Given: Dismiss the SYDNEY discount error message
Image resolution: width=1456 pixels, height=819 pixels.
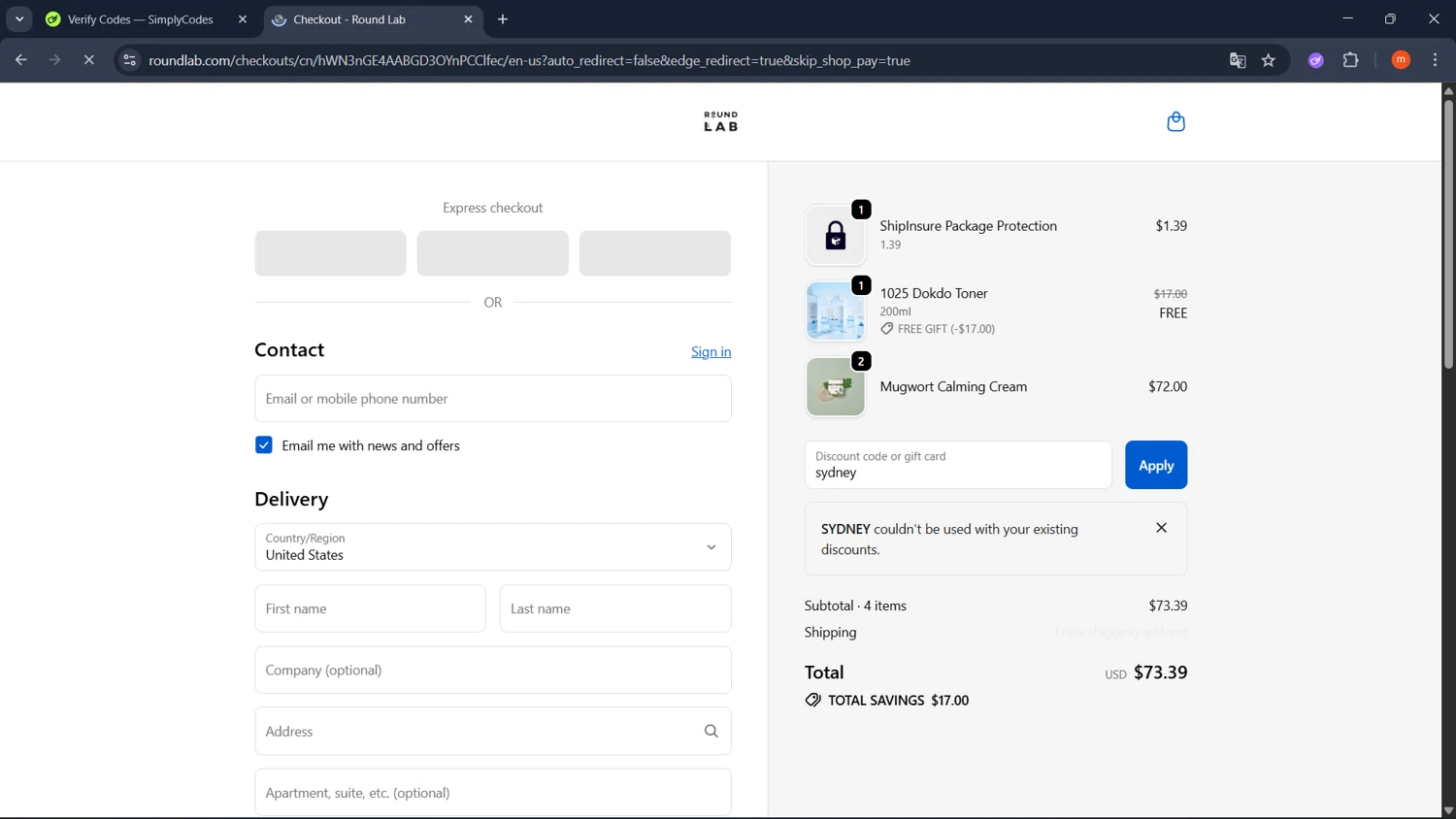Looking at the screenshot, I should pos(1161,528).
